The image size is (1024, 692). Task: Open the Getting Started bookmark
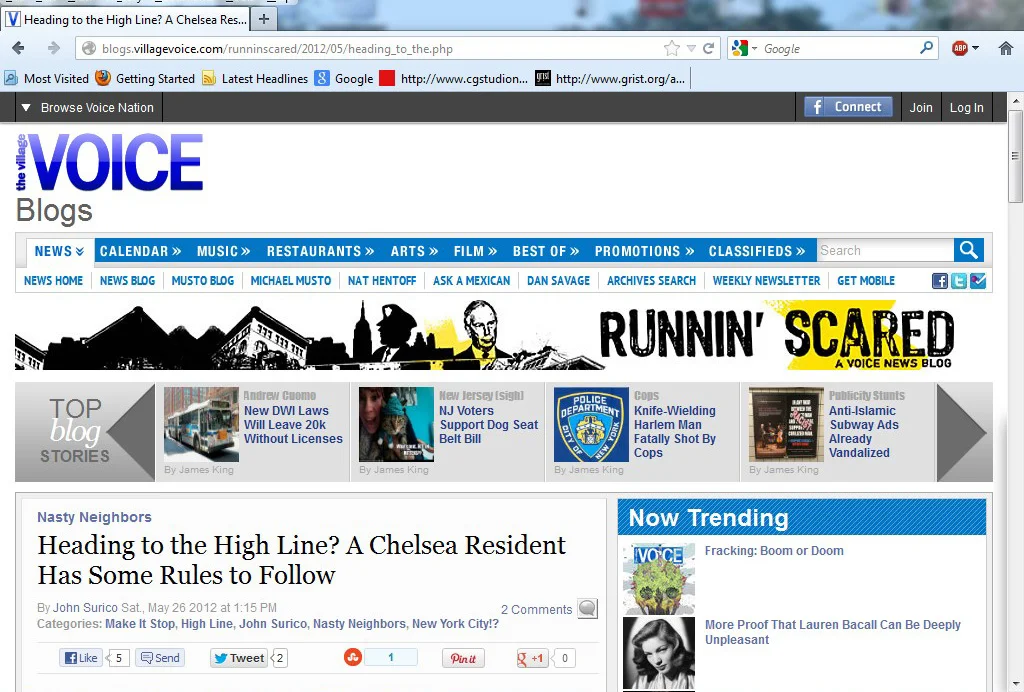tap(145, 79)
